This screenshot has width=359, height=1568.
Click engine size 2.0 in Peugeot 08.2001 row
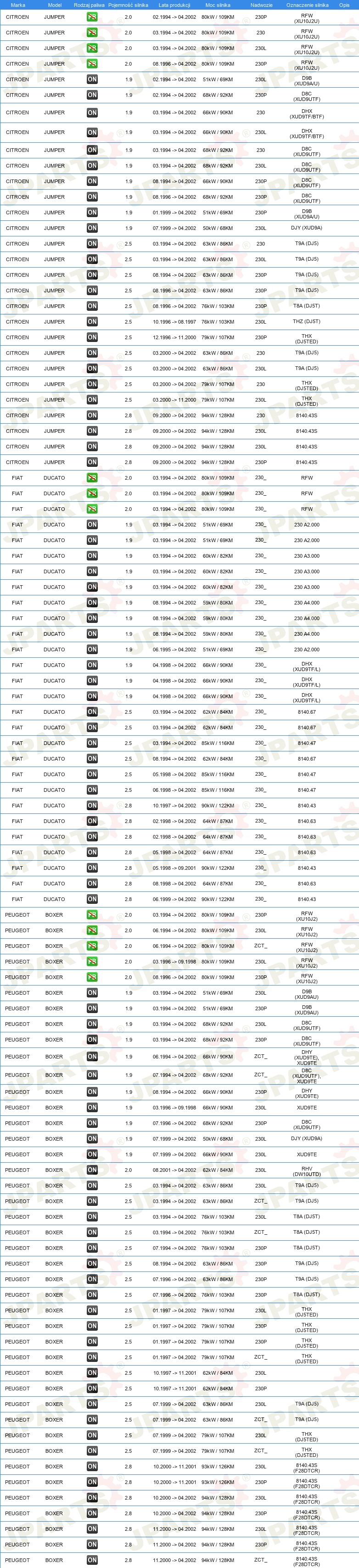[x=129, y=1170]
